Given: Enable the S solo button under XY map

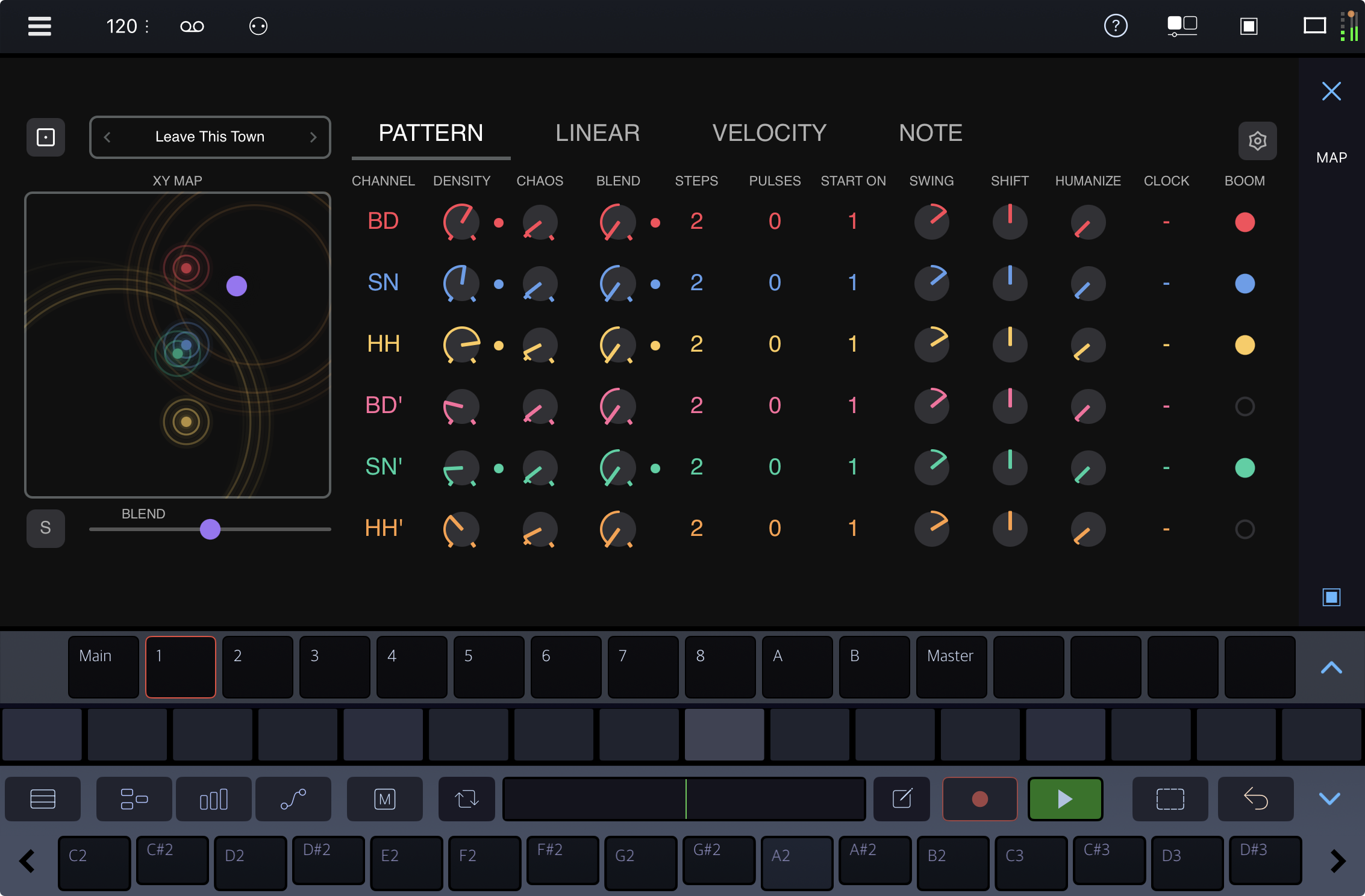Looking at the screenshot, I should [x=45, y=528].
